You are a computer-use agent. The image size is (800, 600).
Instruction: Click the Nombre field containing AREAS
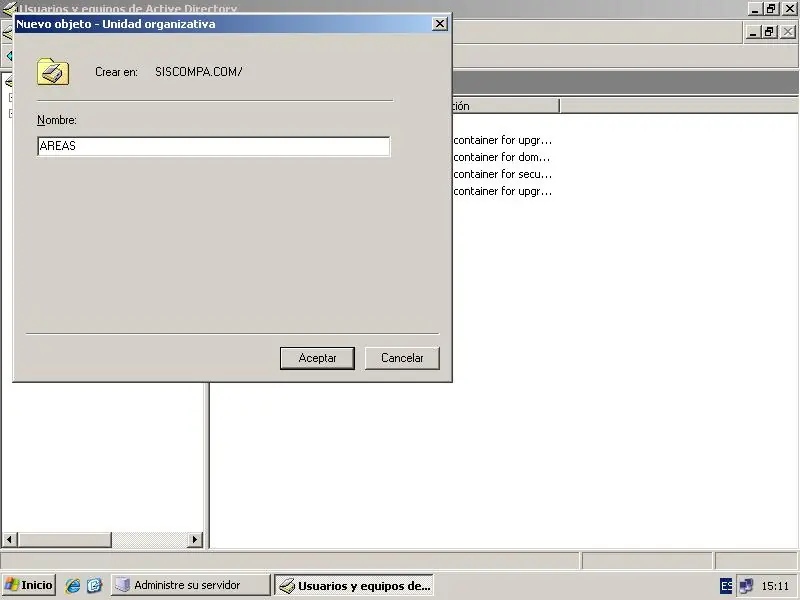point(214,146)
